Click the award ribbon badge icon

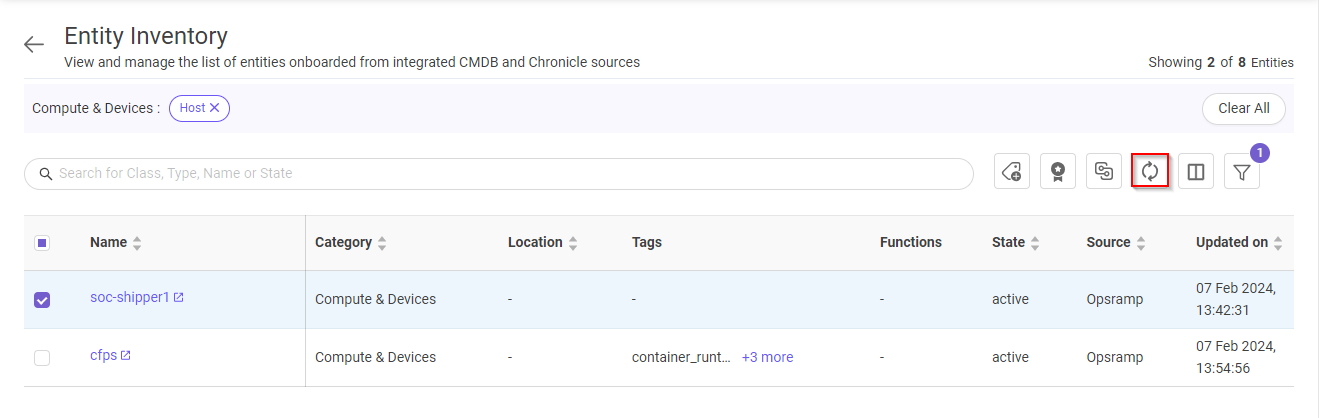(x=1058, y=172)
